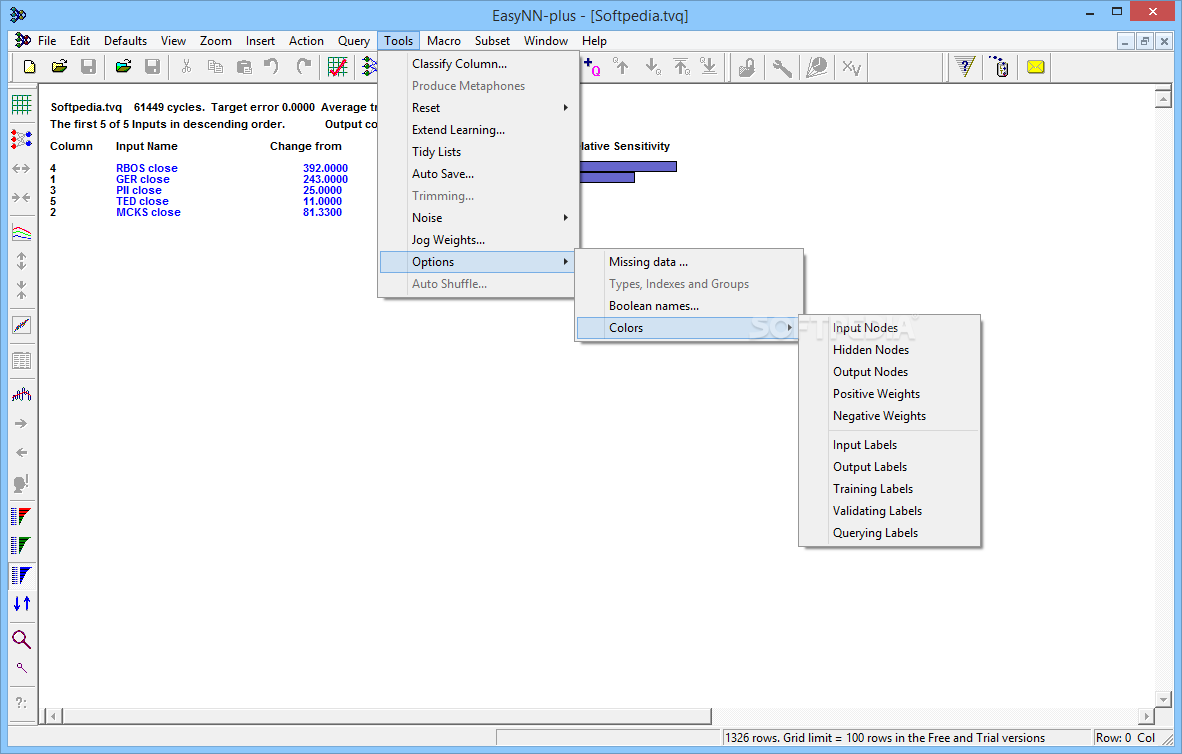Click the New file toolbar icon

click(x=29, y=67)
